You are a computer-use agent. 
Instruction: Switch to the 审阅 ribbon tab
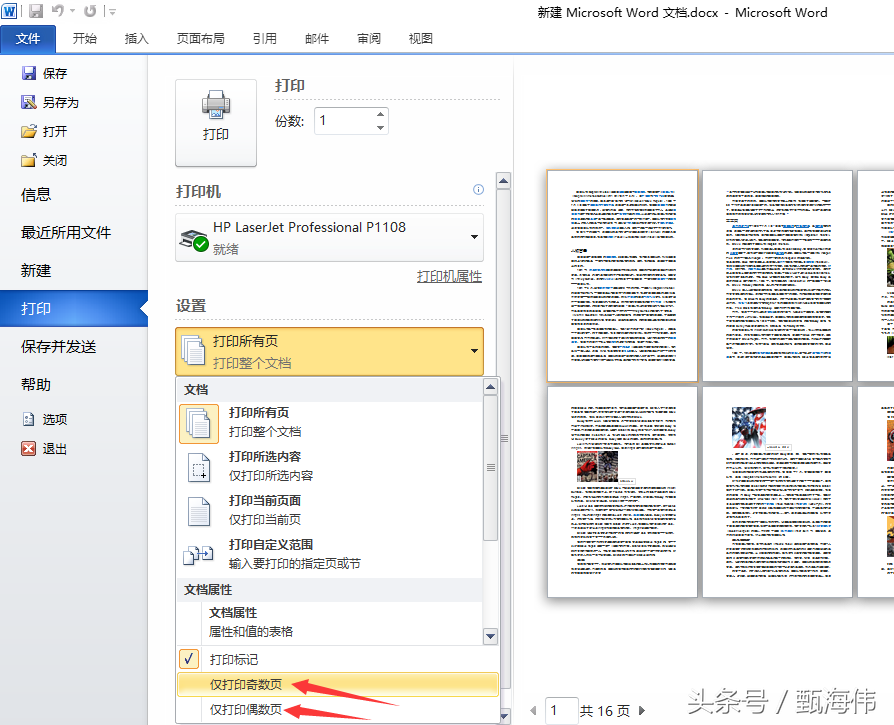click(x=369, y=39)
